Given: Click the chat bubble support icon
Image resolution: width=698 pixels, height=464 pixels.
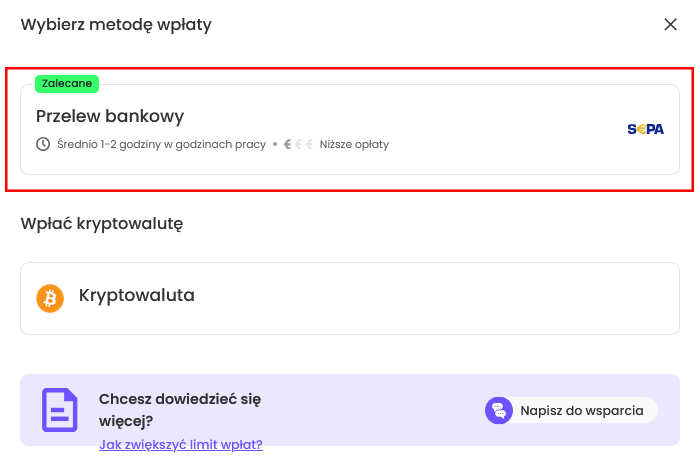Looking at the screenshot, I should tap(498, 410).
